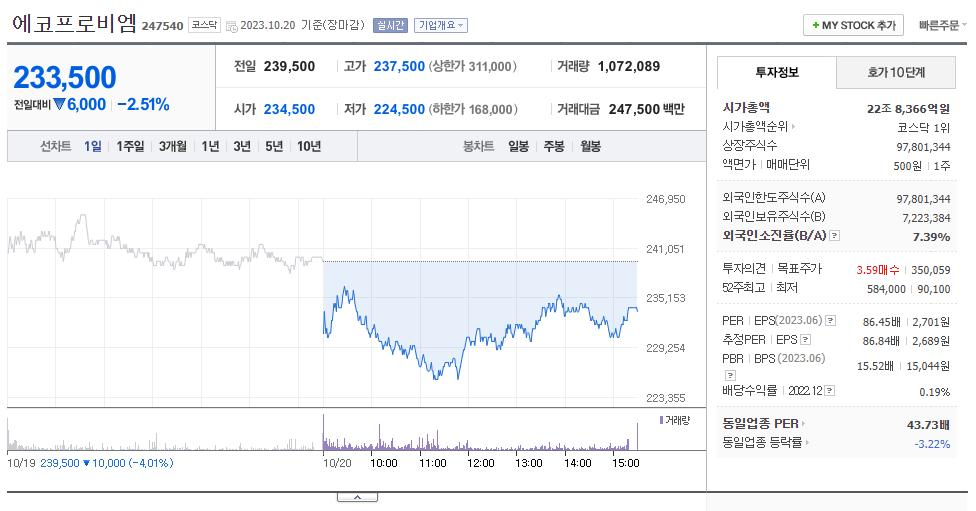Click the 에코프로비엠 stock name heading
This screenshot has height=511, width=976.
coord(74,23)
